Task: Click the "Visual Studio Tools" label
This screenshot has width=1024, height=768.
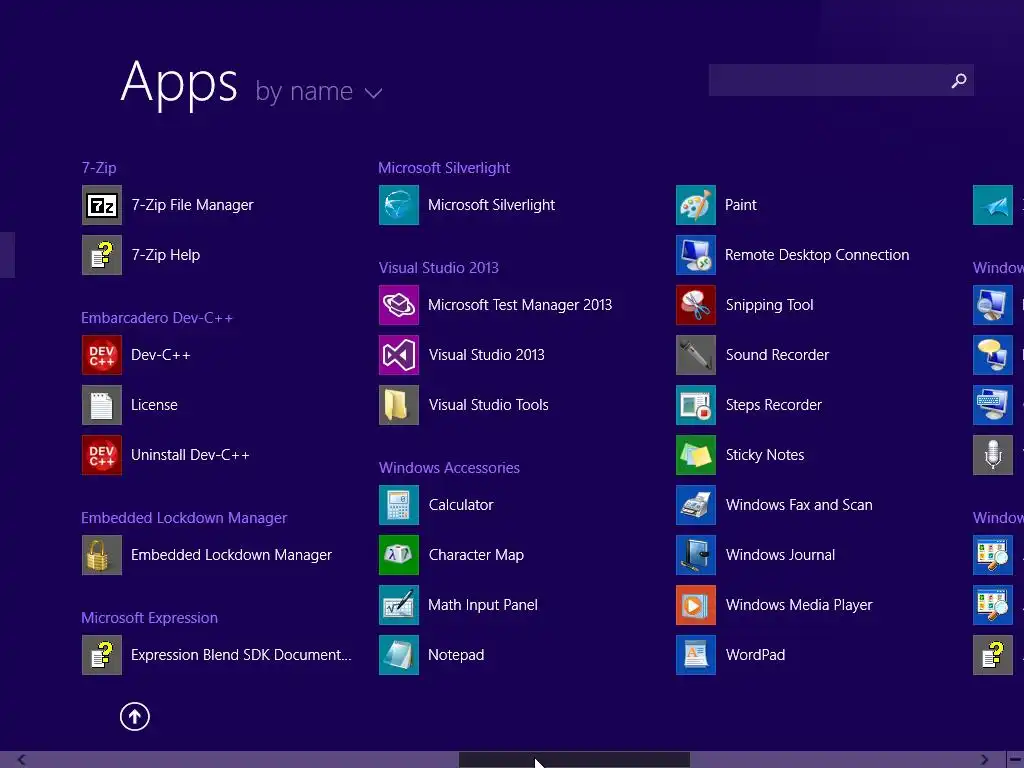Action: pyautogui.click(x=488, y=405)
